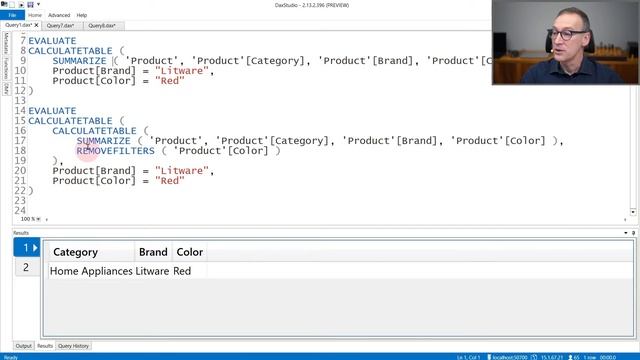Click the run query icon in quick access toolbar

click(x=21, y=4)
